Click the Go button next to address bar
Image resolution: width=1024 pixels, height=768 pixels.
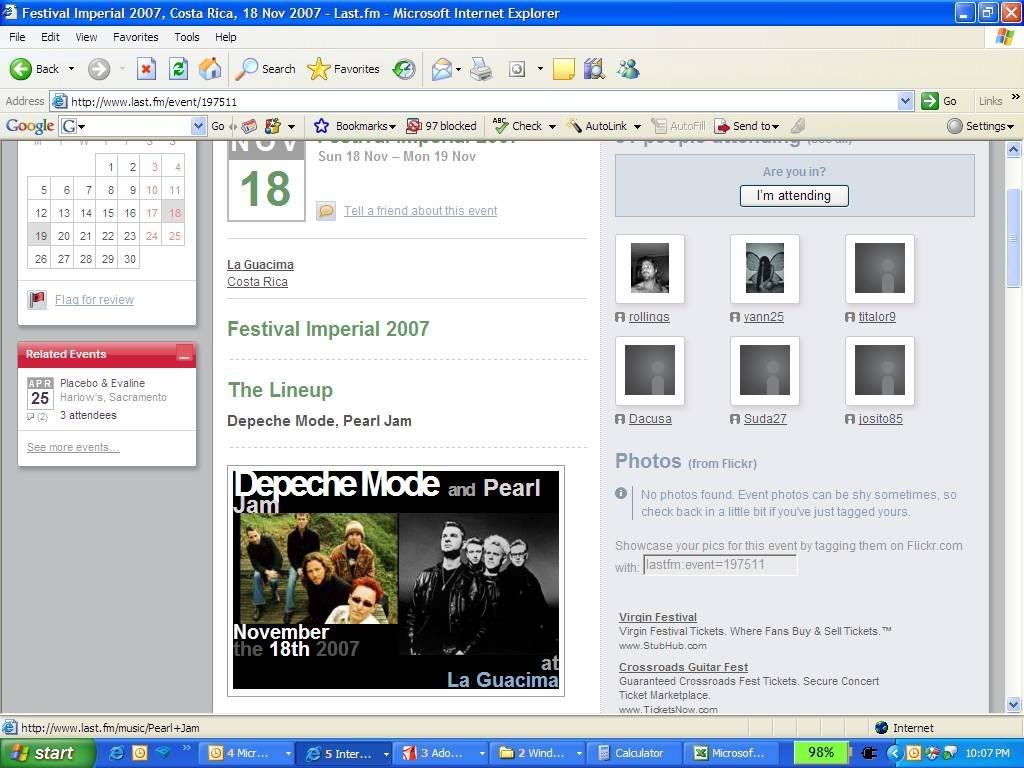coord(939,101)
